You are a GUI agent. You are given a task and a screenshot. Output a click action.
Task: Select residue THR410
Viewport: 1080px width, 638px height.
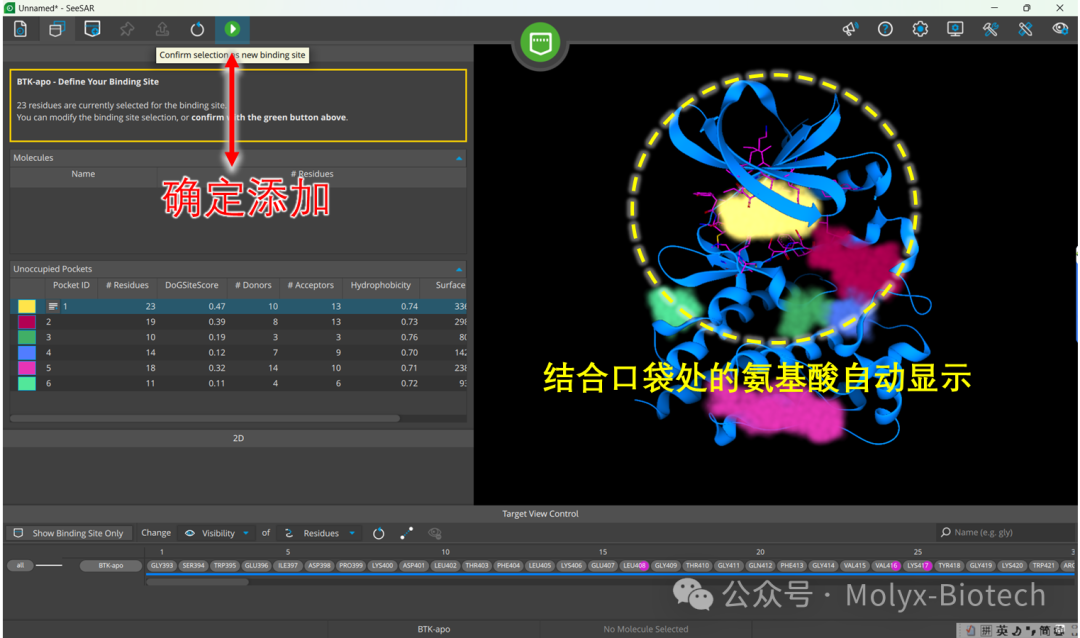(697, 566)
